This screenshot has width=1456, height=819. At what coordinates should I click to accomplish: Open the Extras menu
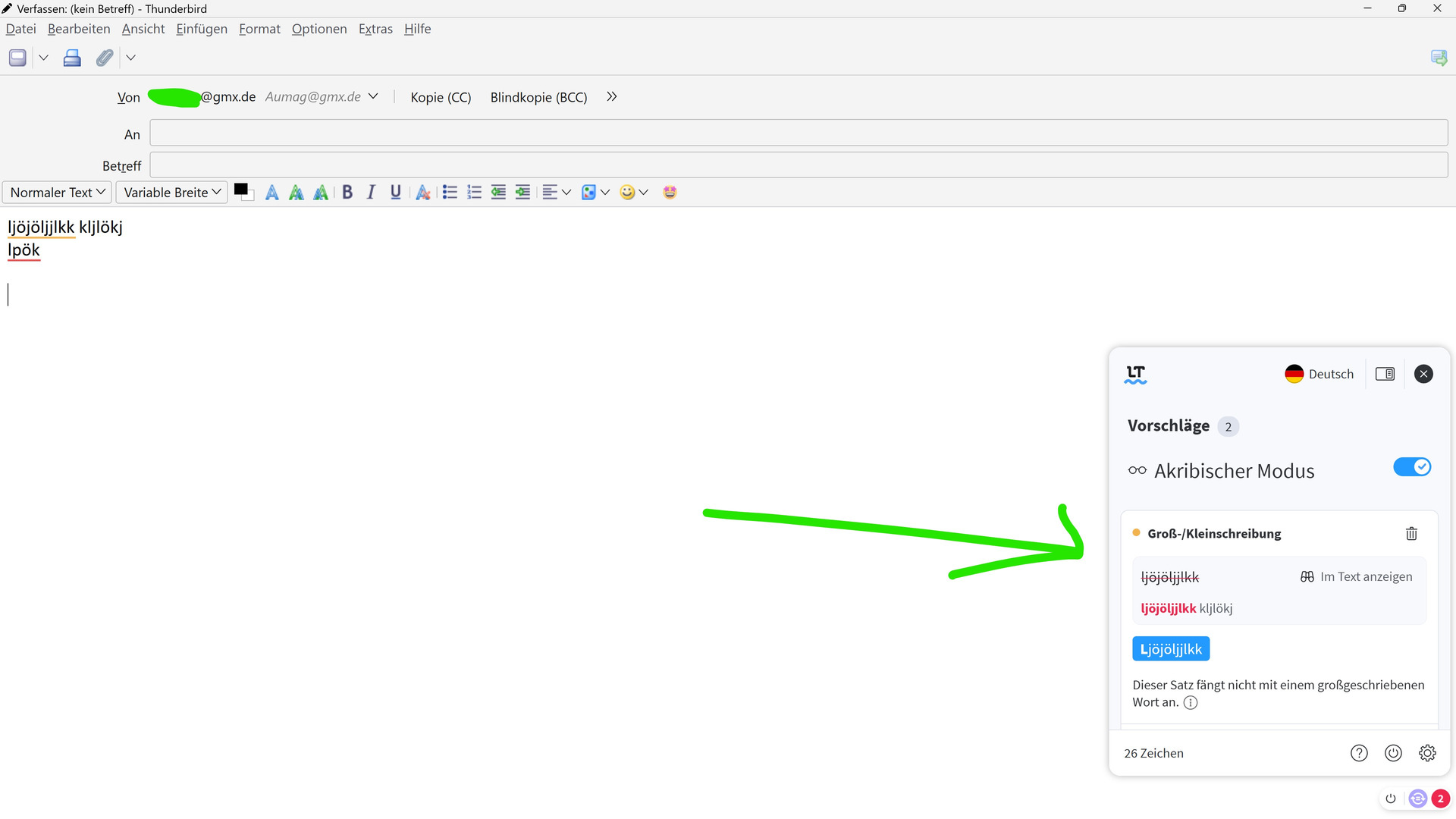[375, 29]
